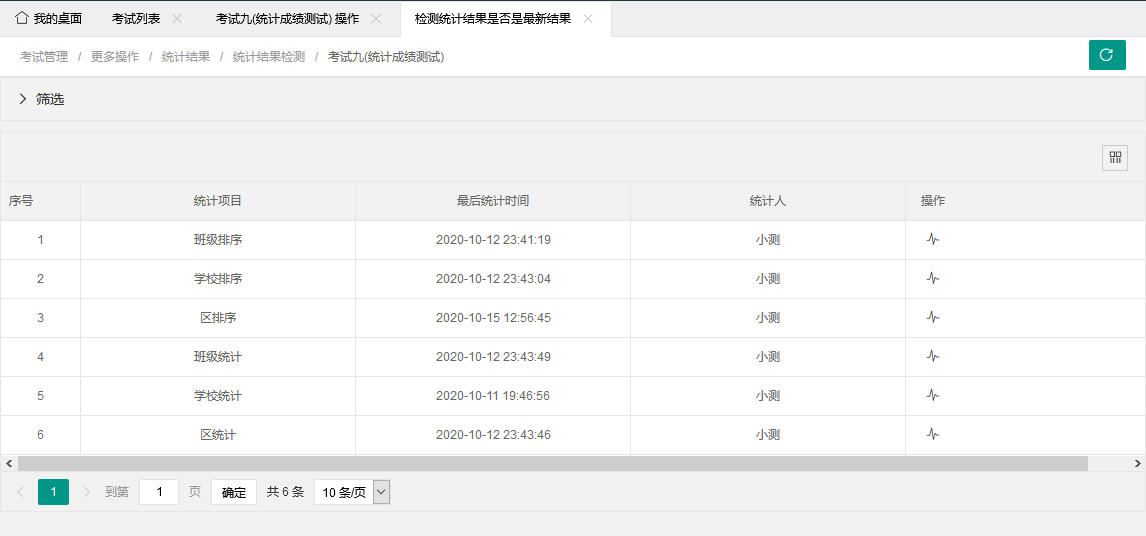Image resolution: width=1146 pixels, height=536 pixels.
Task: Click the detect icon for 学校排序 row
Action: point(932,279)
